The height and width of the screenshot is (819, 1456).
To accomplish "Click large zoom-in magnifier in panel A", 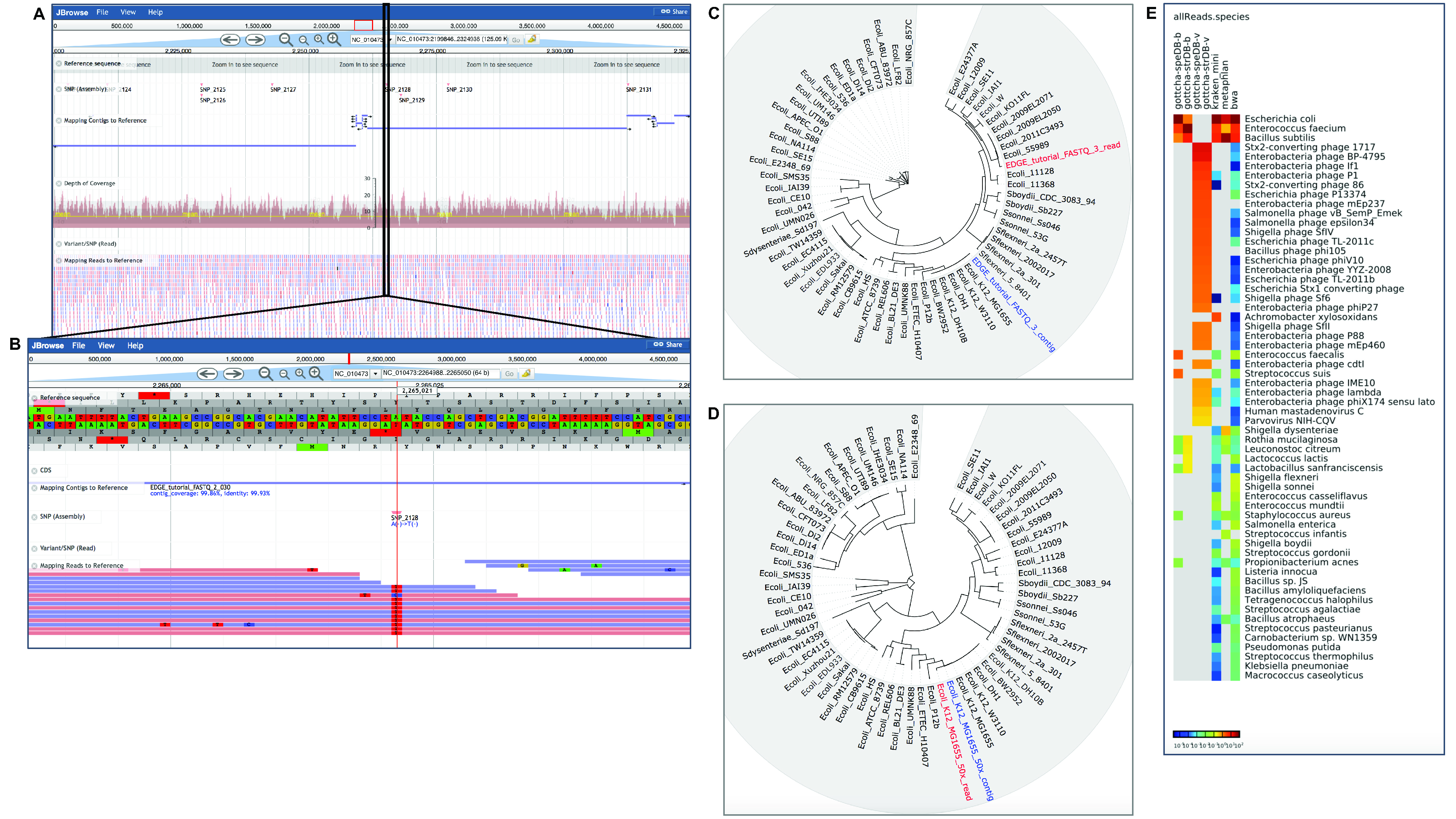I will pyautogui.click(x=334, y=39).
